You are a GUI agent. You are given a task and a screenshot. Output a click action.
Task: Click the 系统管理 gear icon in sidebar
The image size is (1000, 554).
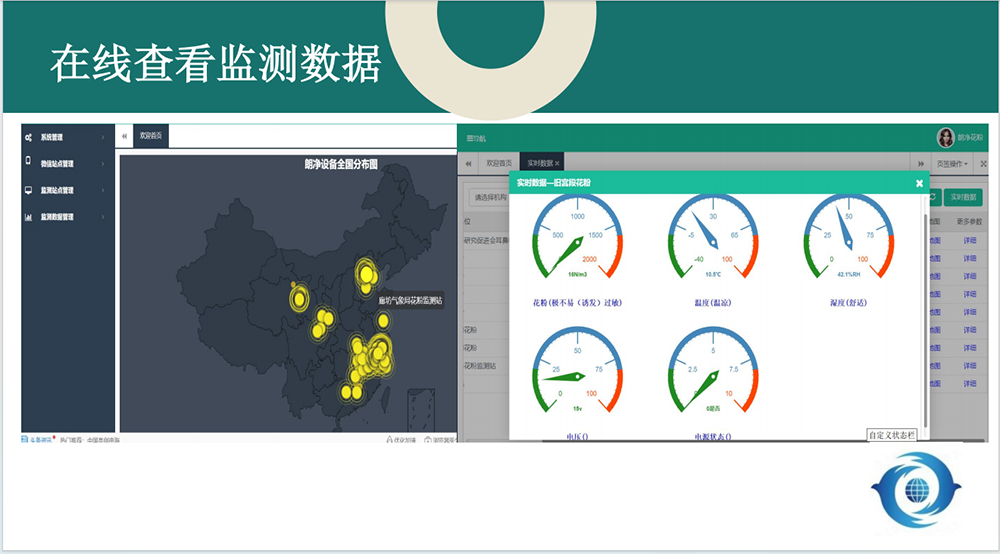[29, 137]
